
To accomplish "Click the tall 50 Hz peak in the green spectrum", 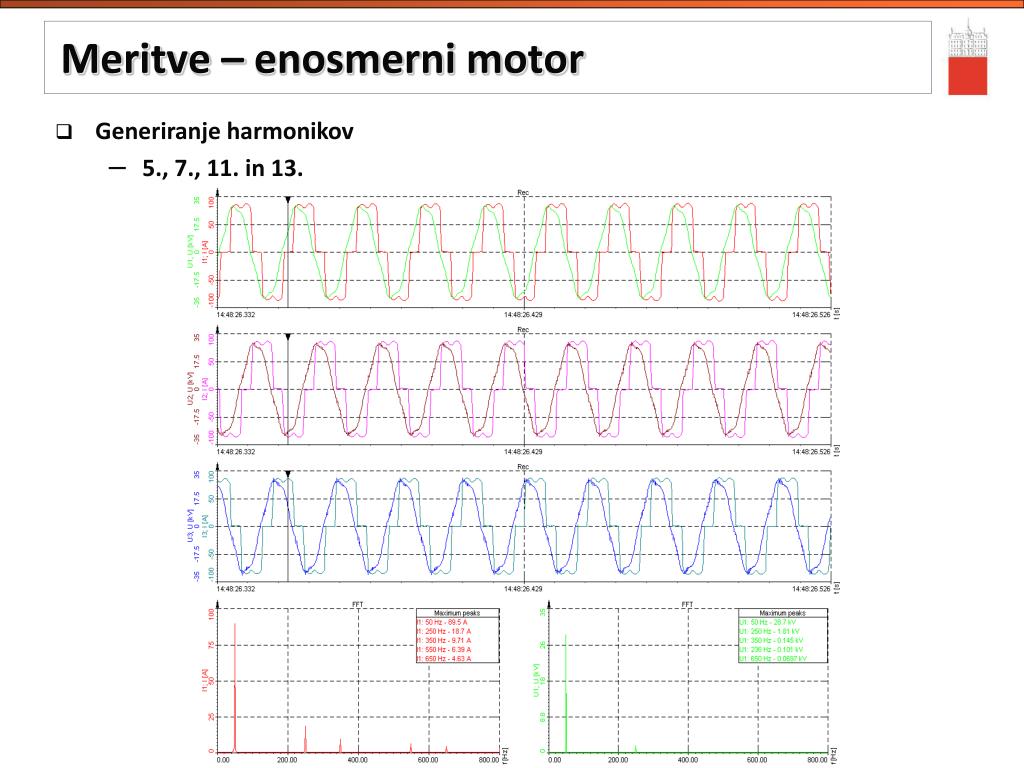I will 566,692.
